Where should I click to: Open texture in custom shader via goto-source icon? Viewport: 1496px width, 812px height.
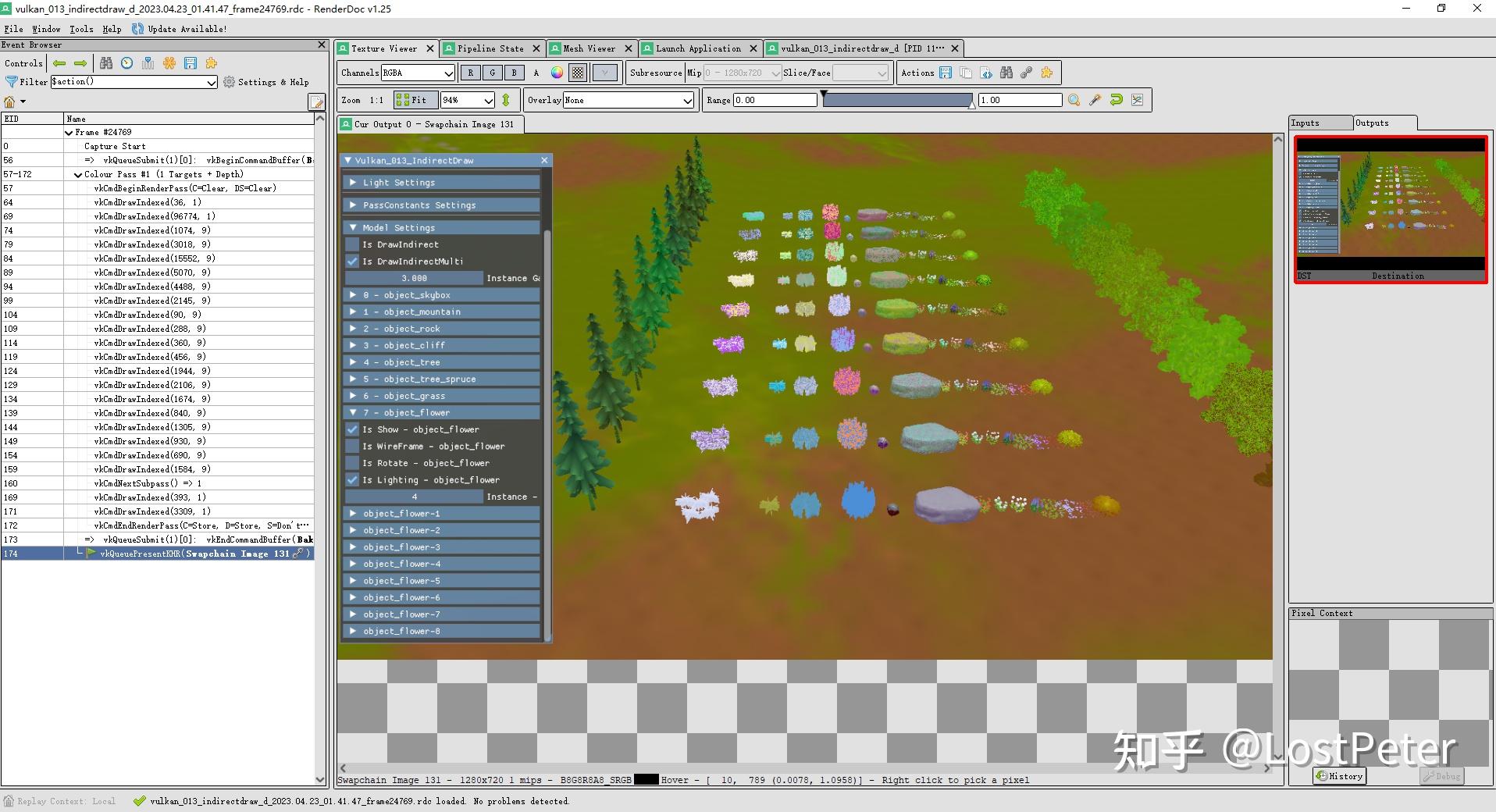986,73
